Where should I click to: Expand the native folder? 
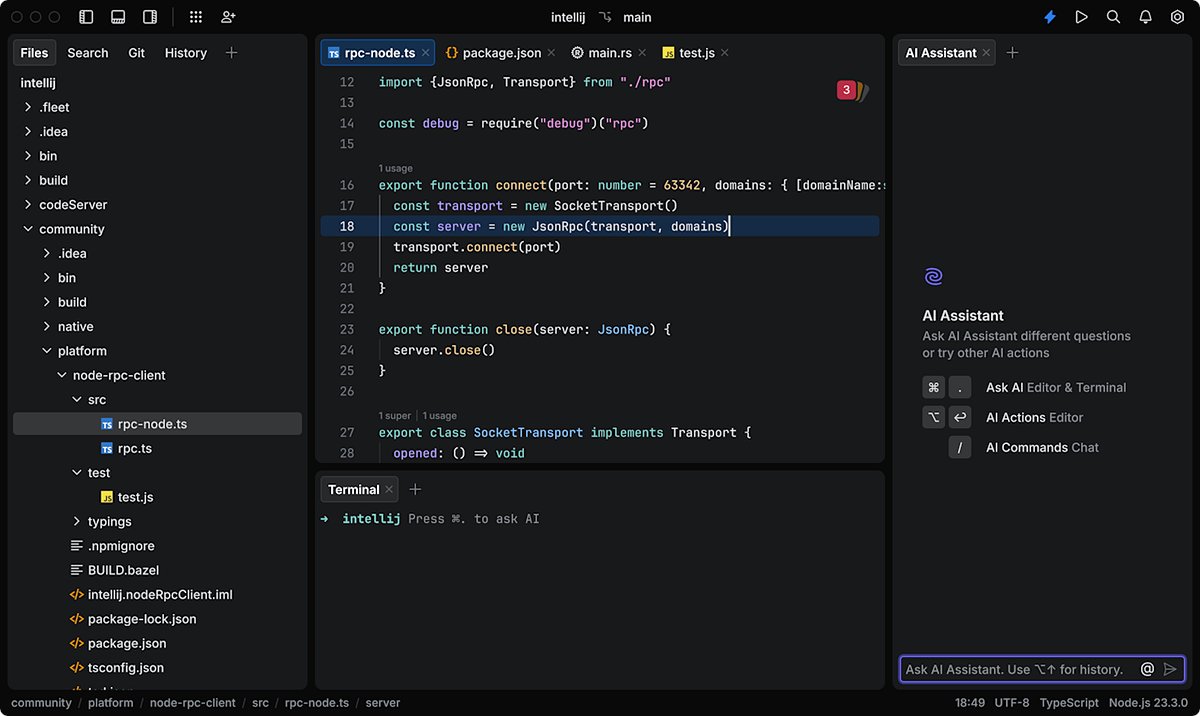pyautogui.click(x=47, y=326)
